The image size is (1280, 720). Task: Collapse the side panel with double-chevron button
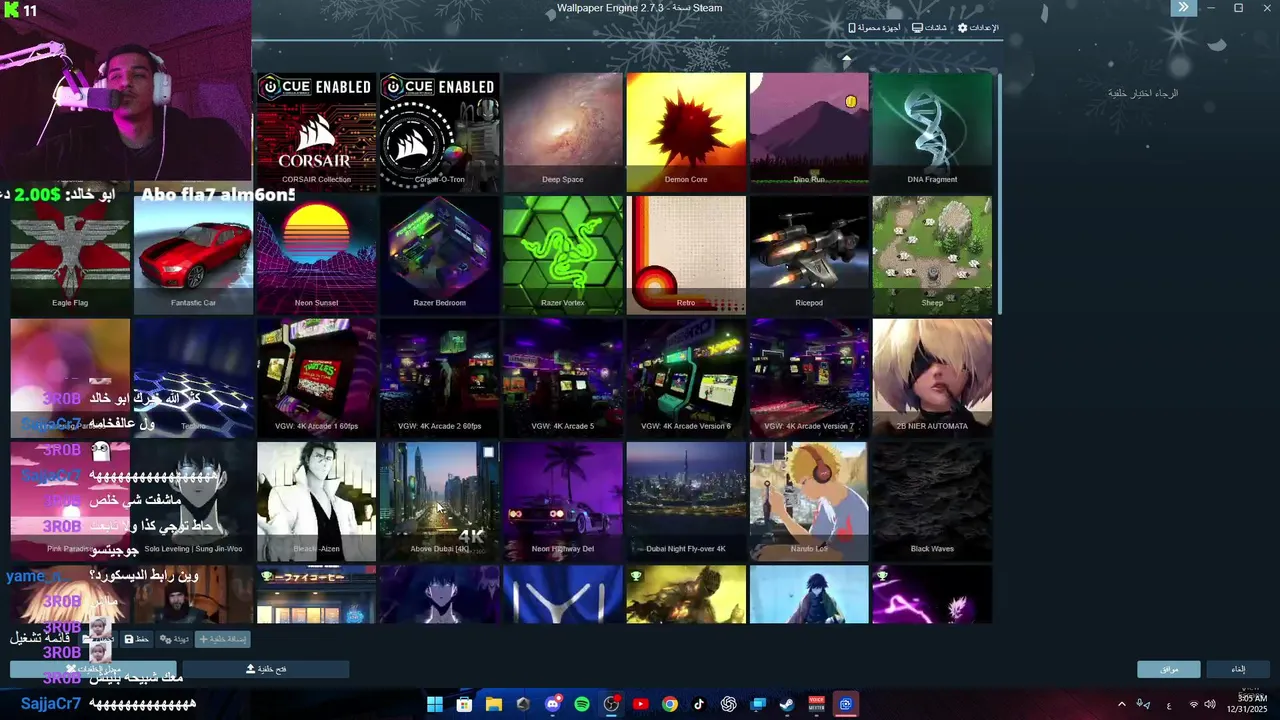pos(1183,8)
